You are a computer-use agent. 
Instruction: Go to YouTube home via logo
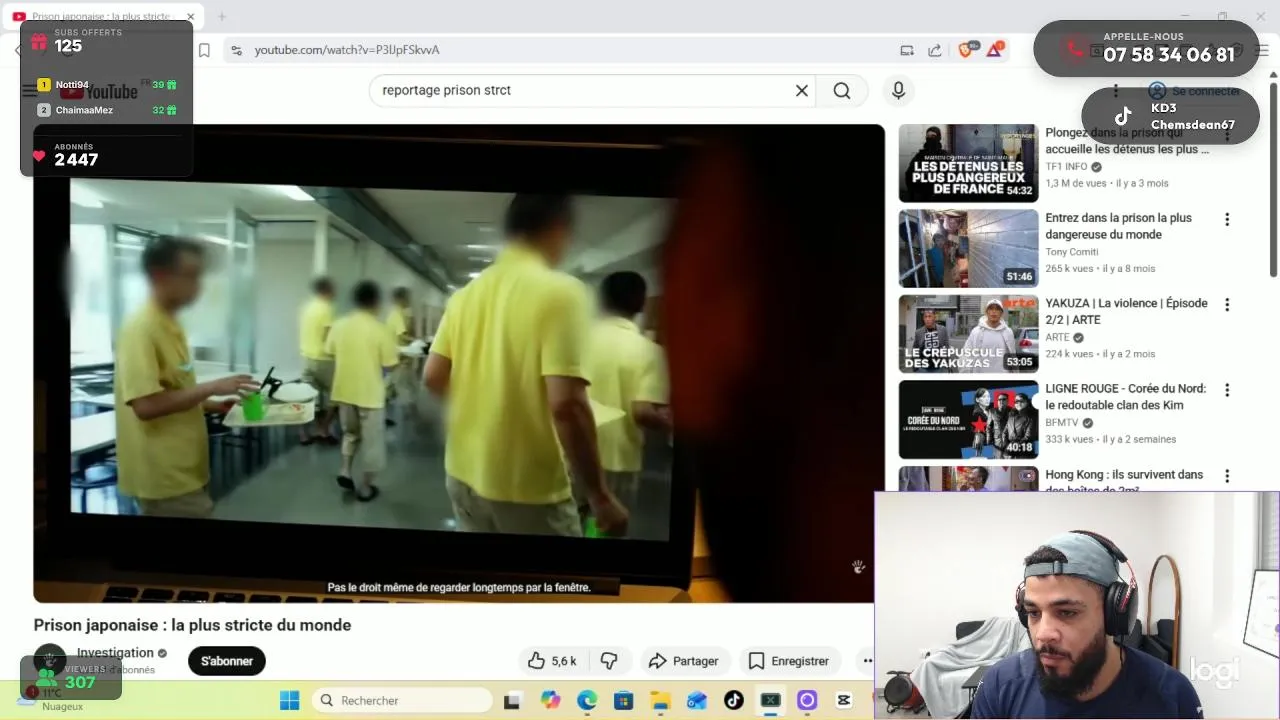(98, 92)
